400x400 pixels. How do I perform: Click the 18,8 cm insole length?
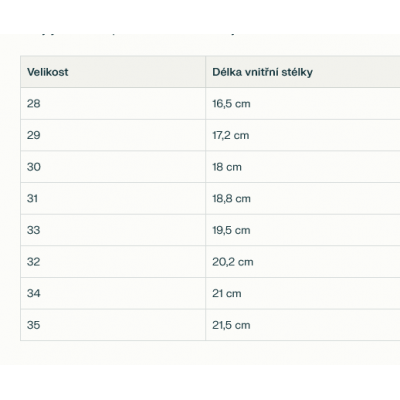(x=231, y=199)
